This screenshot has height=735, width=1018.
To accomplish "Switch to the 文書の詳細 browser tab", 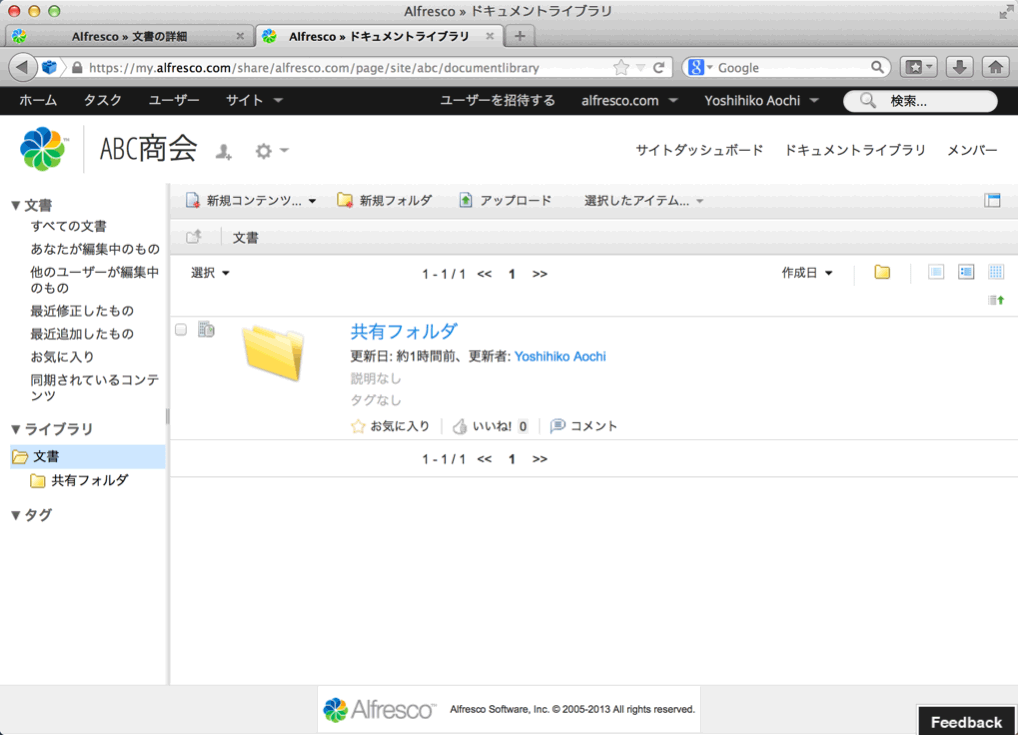I will click(x=129, y=36).
